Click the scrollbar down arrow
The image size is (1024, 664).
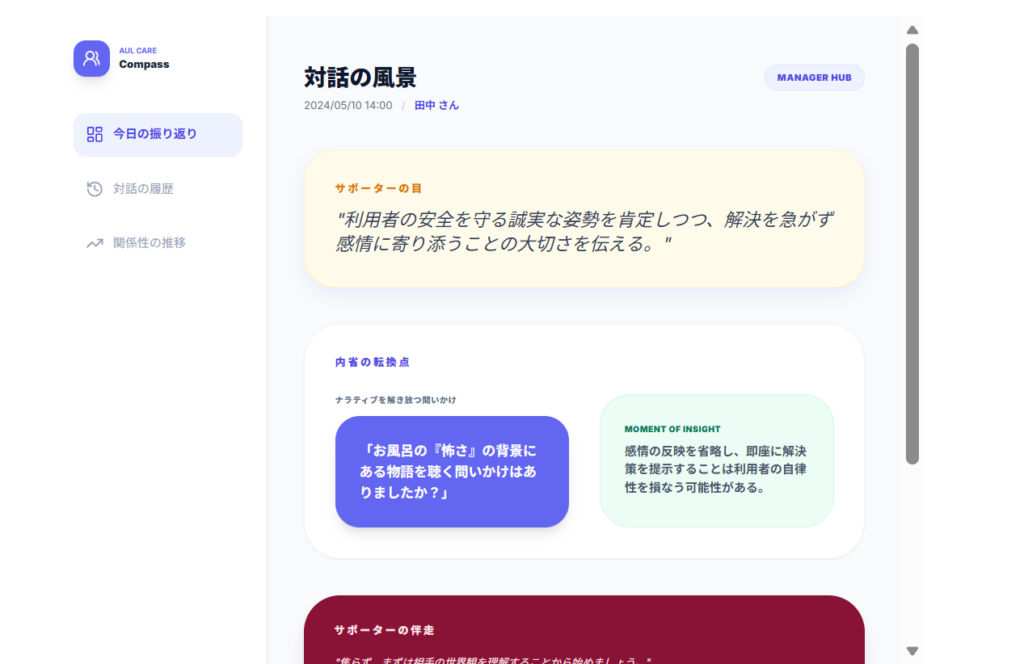point(912,650)
